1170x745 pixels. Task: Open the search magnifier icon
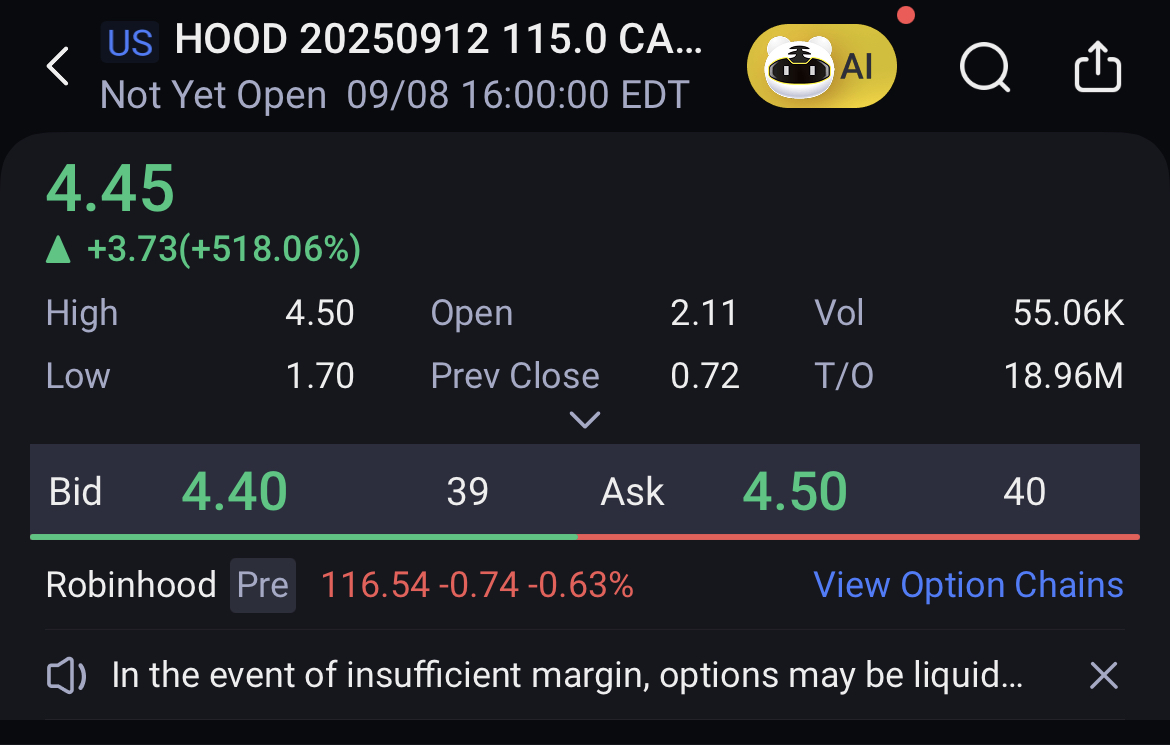[985, 67]
